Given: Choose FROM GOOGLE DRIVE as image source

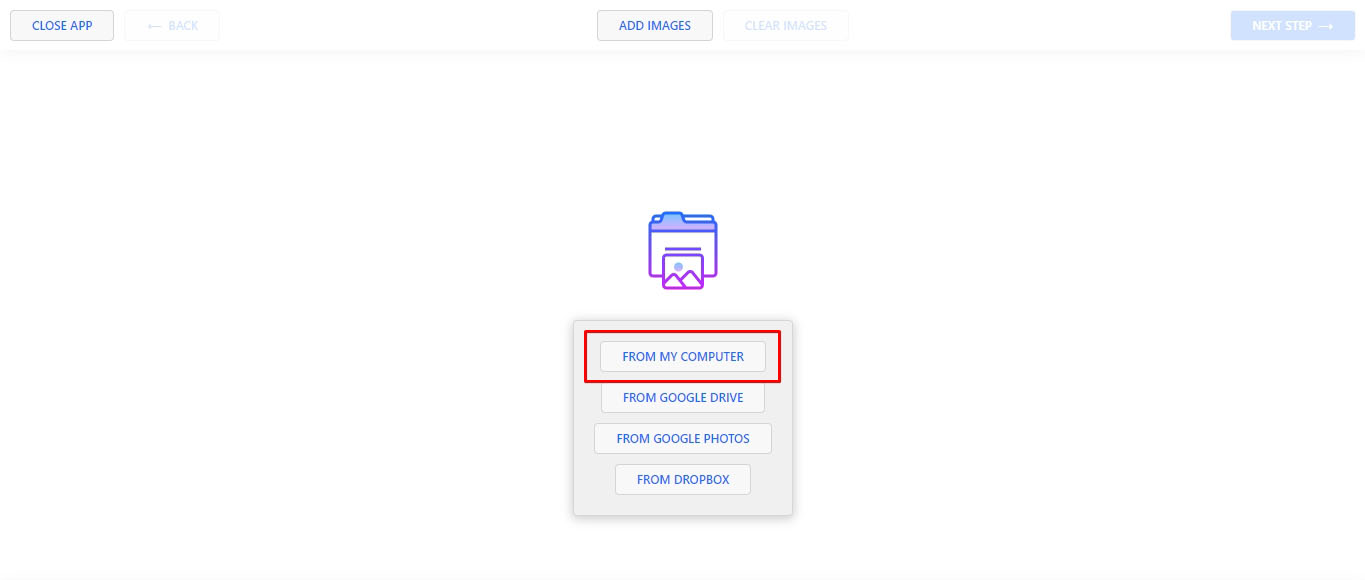Looking at the screenshot, I should tap(683, 397).
